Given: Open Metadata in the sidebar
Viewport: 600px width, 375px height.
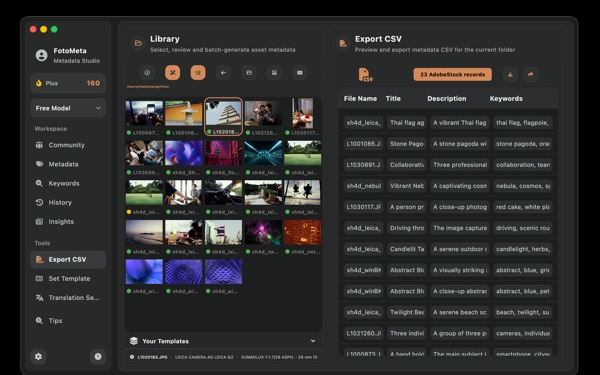Looking at the screenshot, I should [x=68, y=164].
